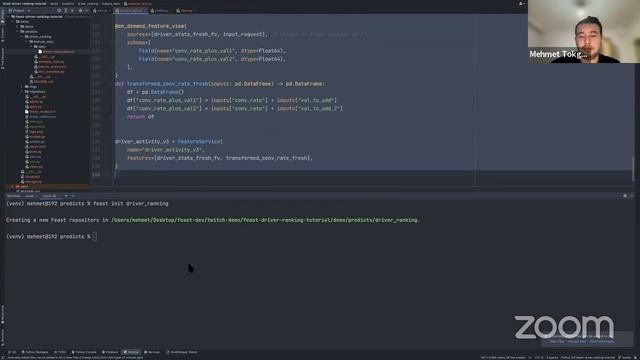Select the currently active underlined editor tab
Viewport: 640px width, 360px height.
point(129,11)
